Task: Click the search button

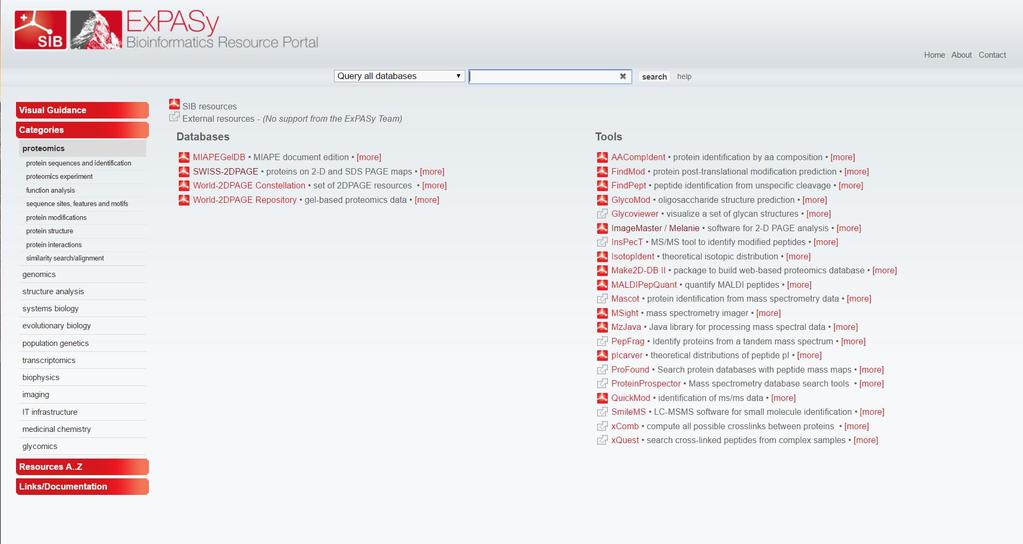Action: click(654, 77)
